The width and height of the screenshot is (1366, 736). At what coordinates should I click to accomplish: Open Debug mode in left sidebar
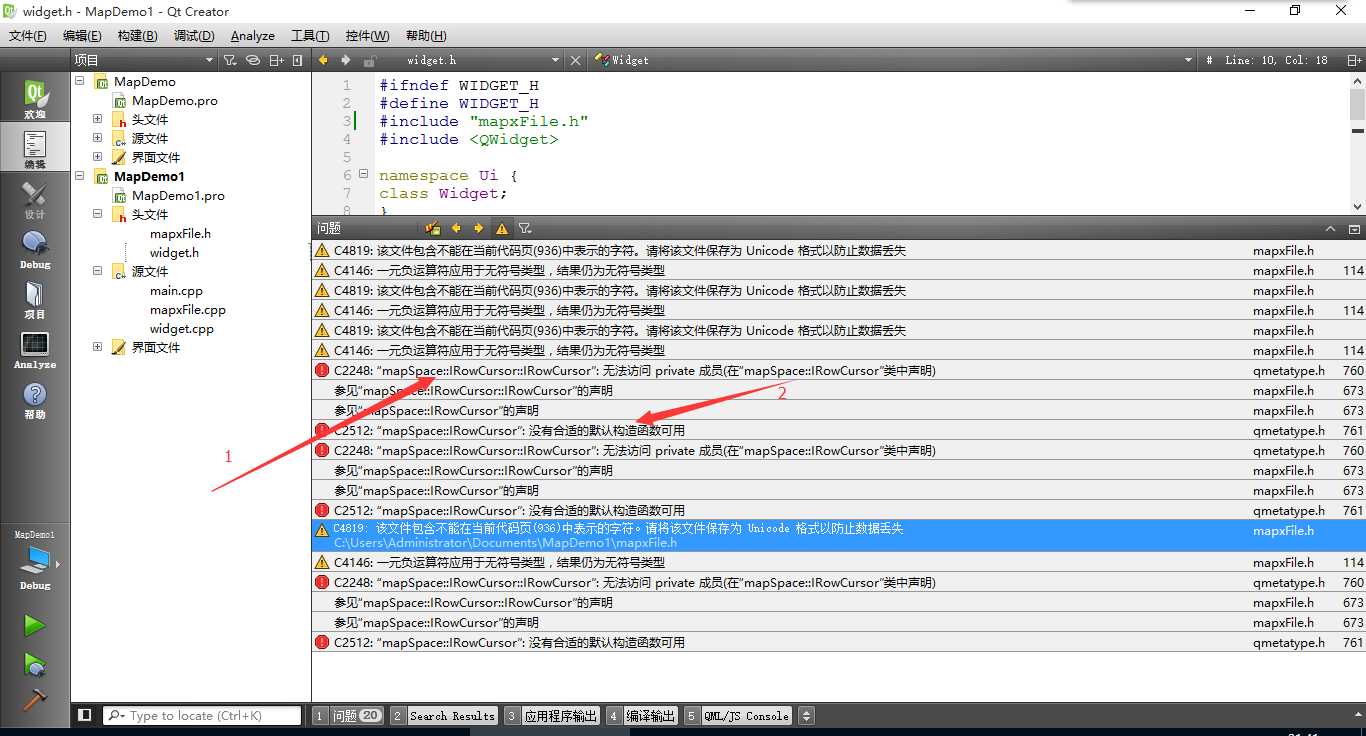[35, 250]
